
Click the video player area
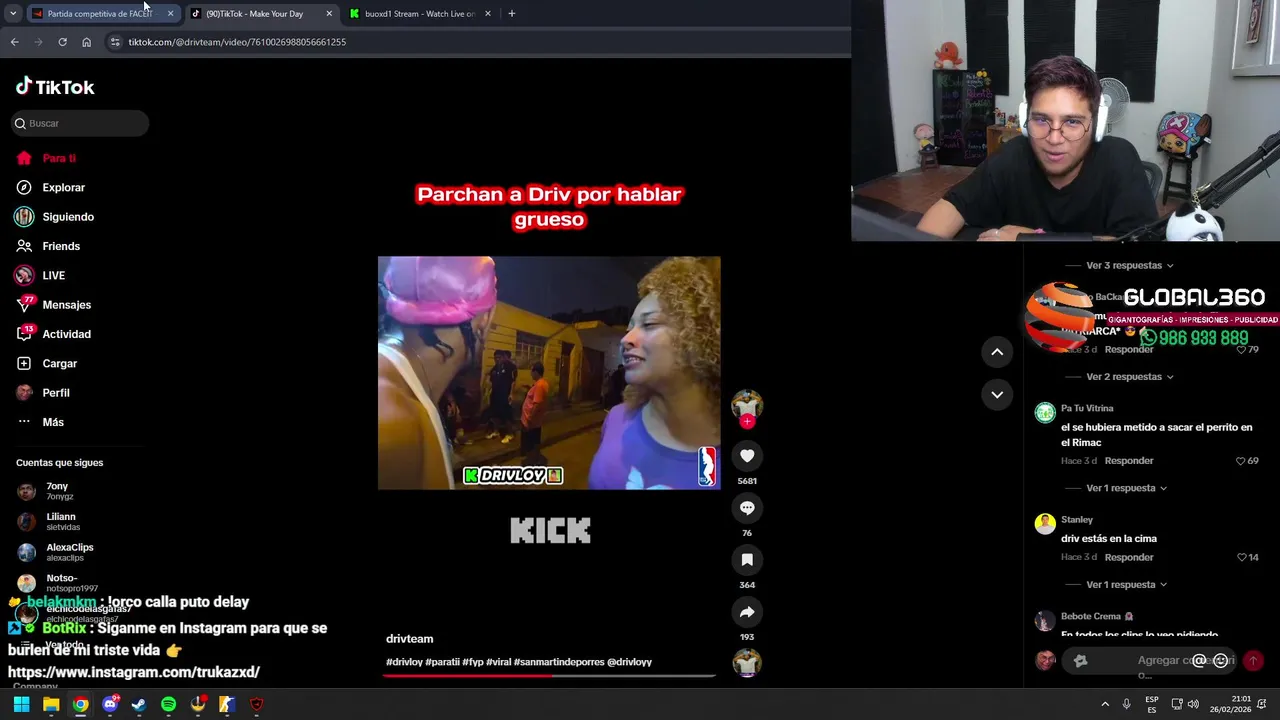(x=549, y=373)
